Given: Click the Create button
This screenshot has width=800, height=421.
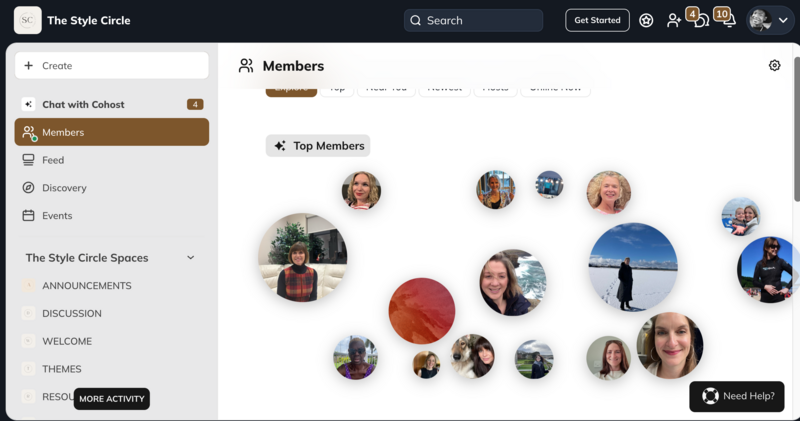Looking at the screenshot, I should tap(111, 66).
